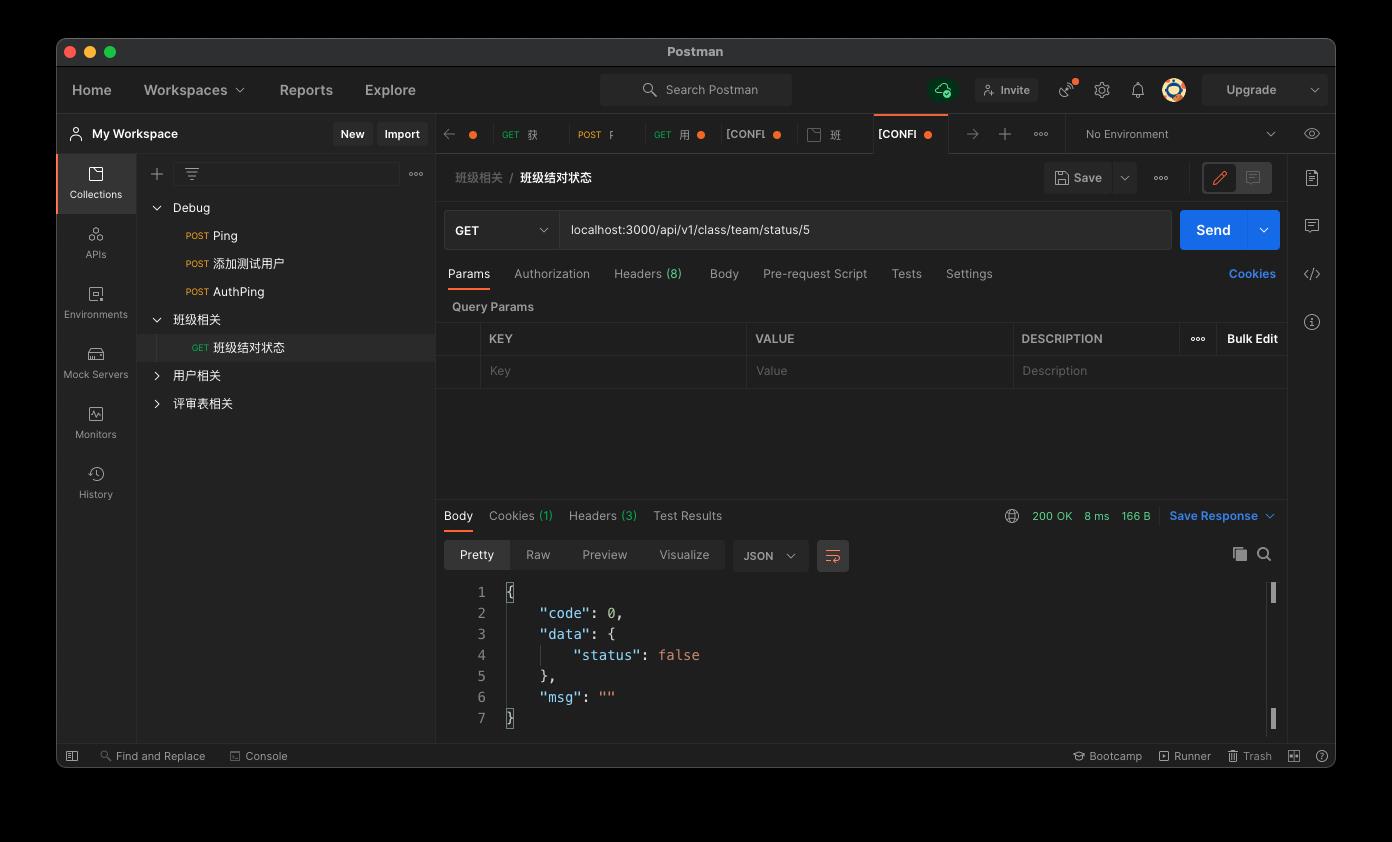Open the Collections sidebar panel
The image size is (1392, 842).
point(96,183)
